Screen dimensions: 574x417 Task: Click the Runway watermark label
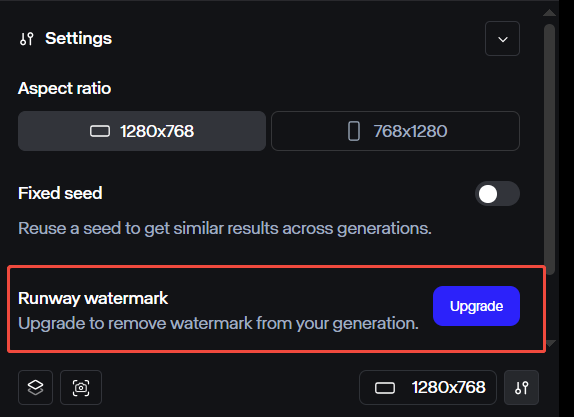tap(93, 298)
